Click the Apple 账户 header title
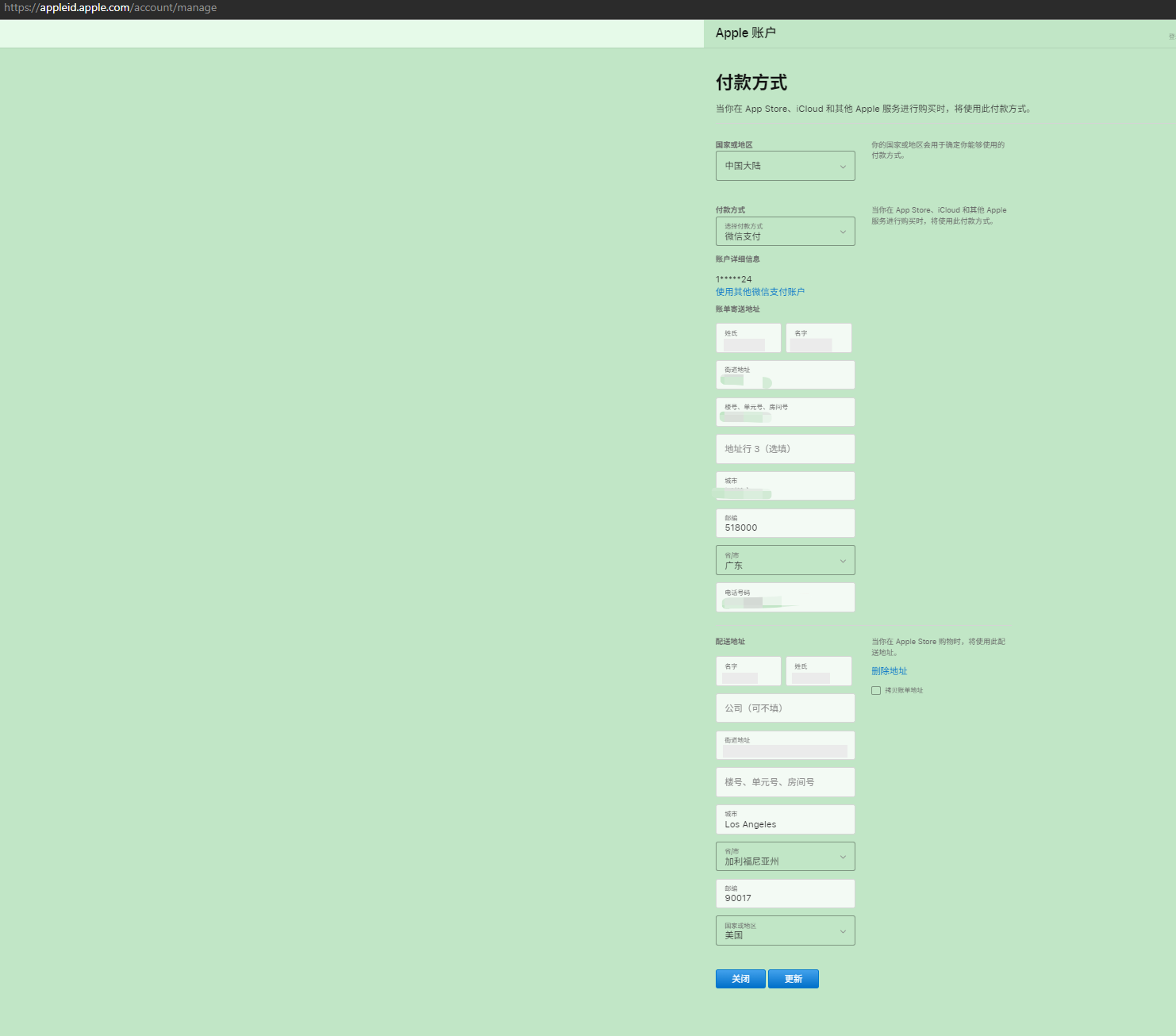The height and width of the screenshot is (1036, 1176). click(746, 33)
